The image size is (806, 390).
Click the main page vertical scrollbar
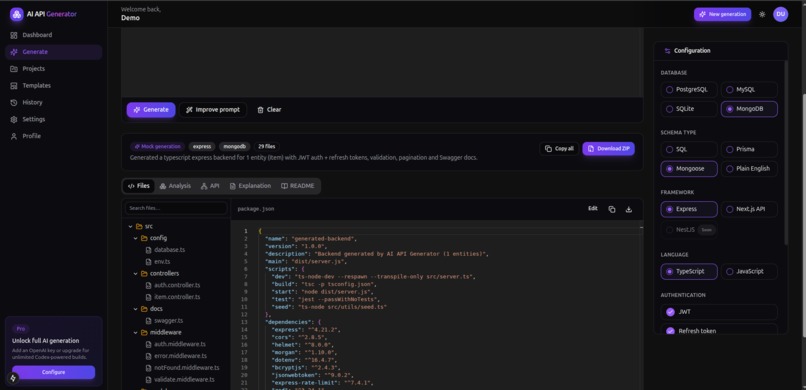(803, 216)
